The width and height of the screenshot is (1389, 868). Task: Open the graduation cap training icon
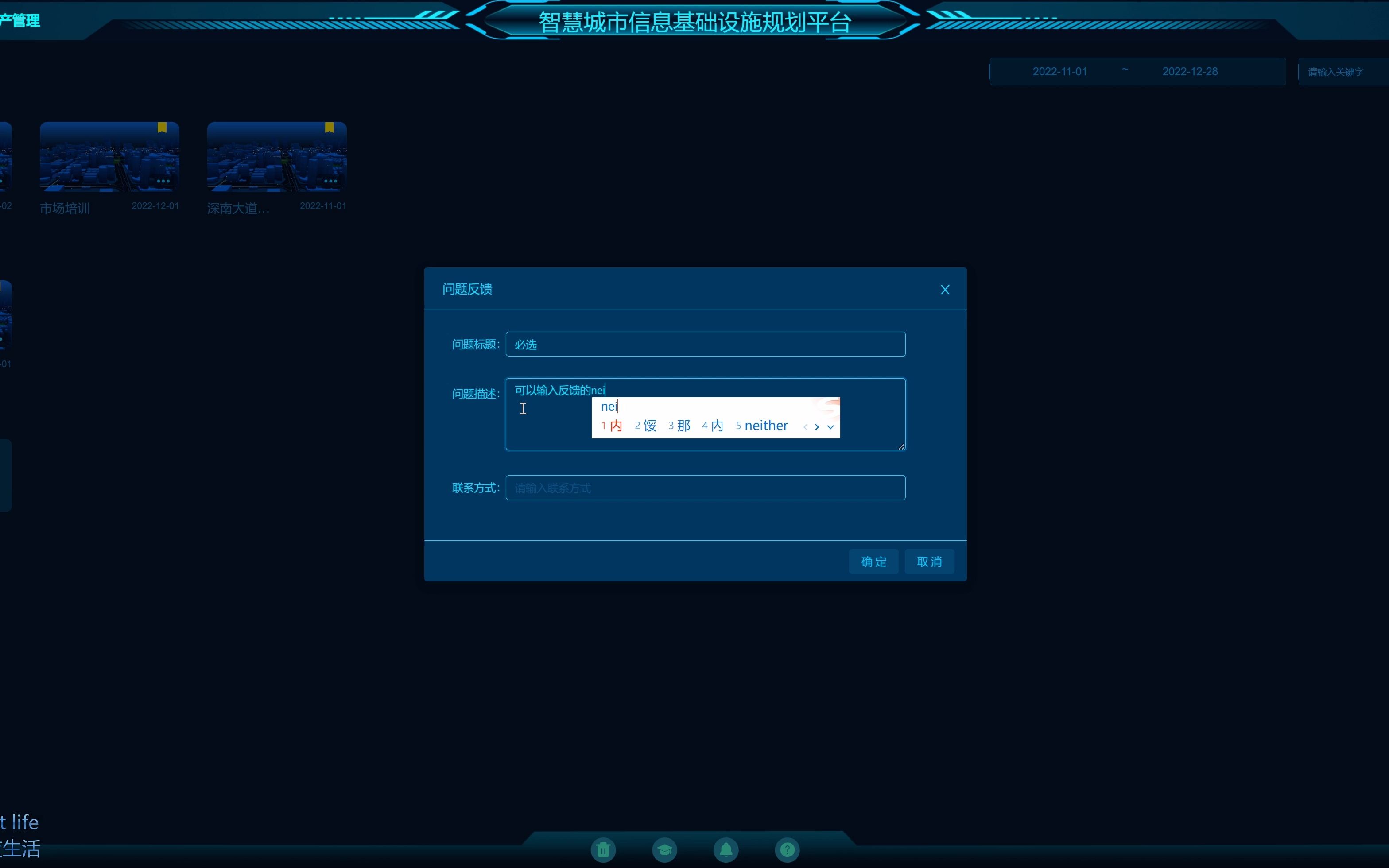click(x=665, y=850)
